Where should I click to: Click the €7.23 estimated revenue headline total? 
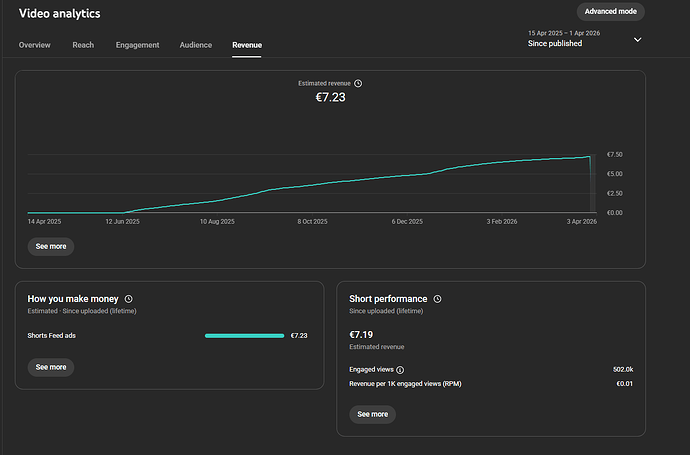330,98
